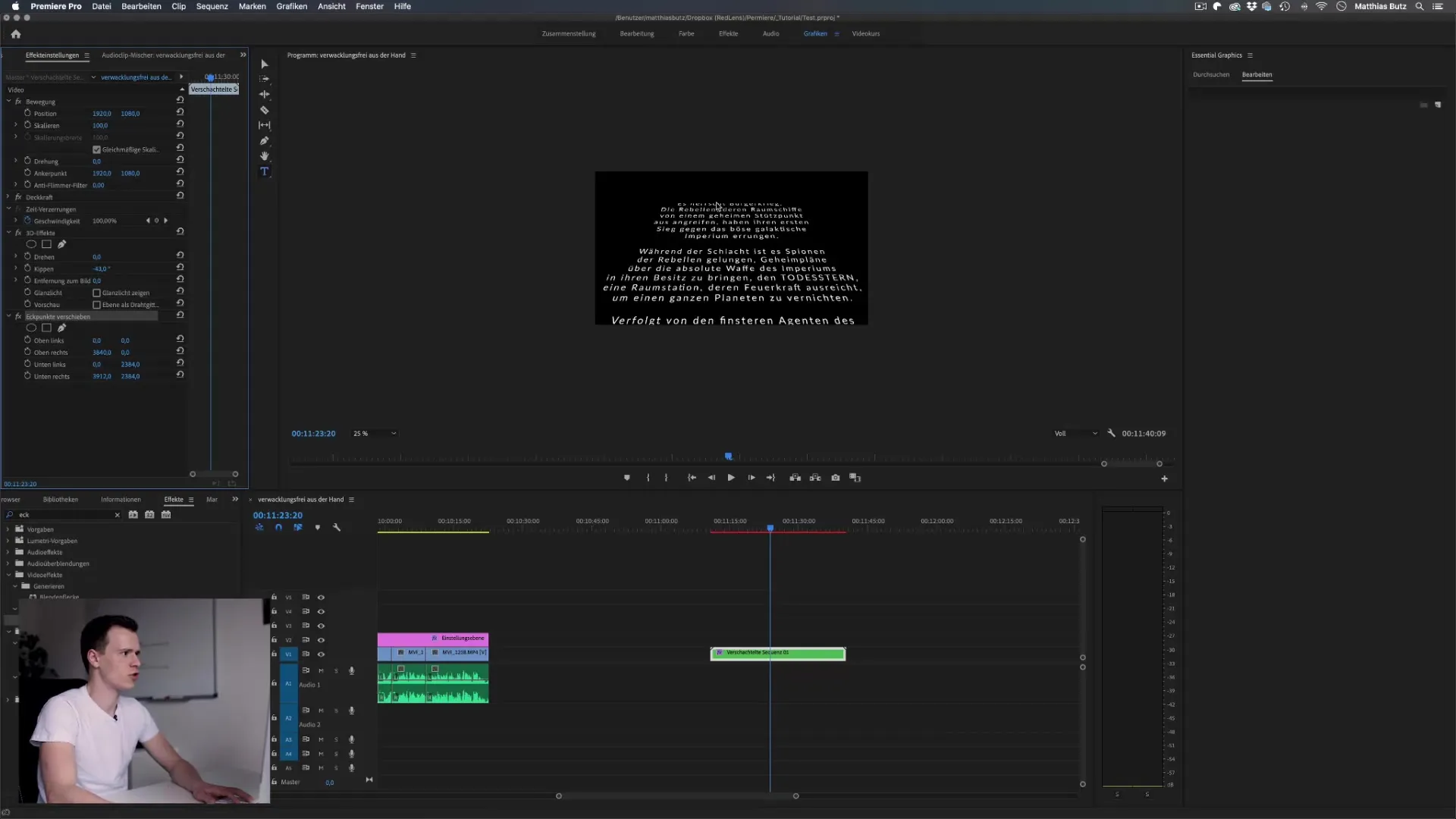This screenshot has width=1456, height=819.
Task: Select the Type text tool
Action: [264, 171]
